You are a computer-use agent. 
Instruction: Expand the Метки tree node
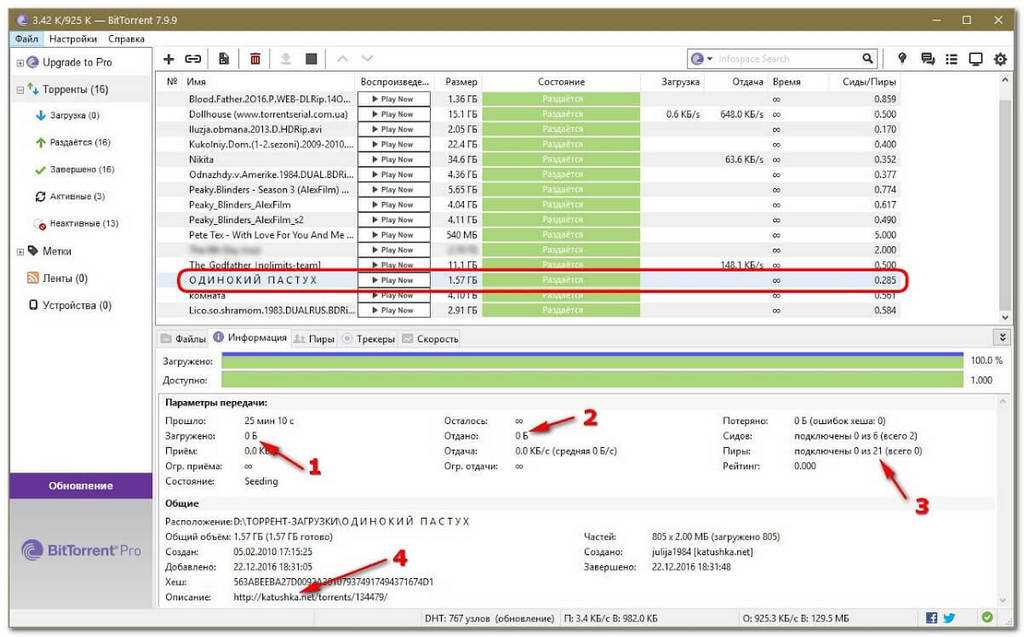pyautogui.click(x=20, y=251)
